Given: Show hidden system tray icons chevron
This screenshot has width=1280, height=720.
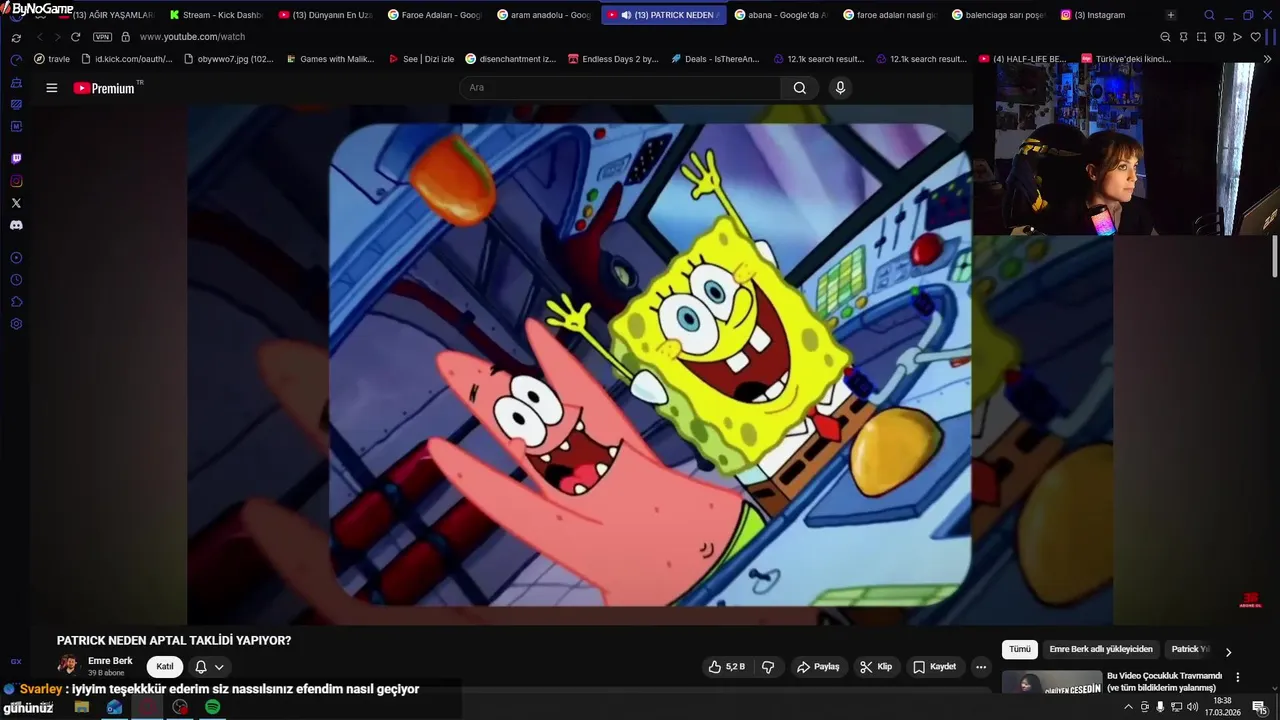Looking at the screenshot, I should (1129, 707).
